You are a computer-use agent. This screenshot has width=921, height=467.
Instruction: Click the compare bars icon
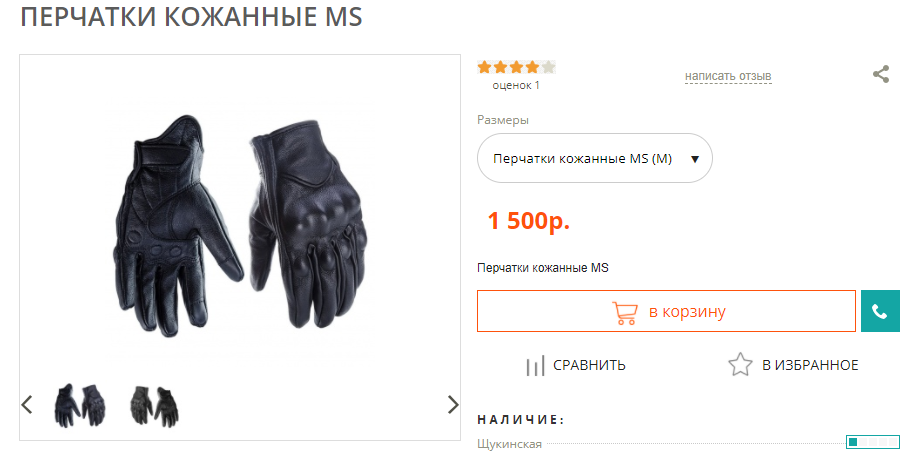click(535, 365)
